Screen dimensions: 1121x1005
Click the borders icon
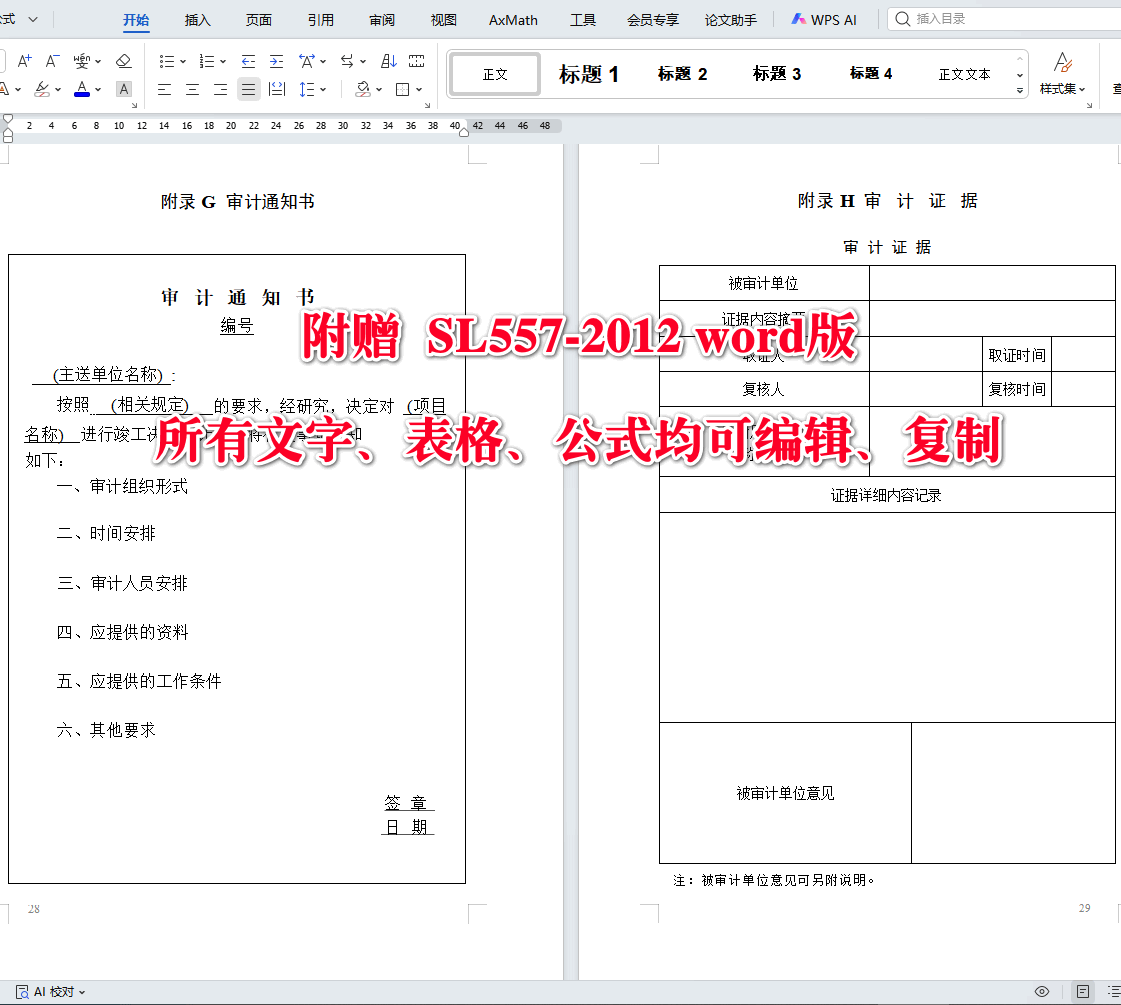403,89
